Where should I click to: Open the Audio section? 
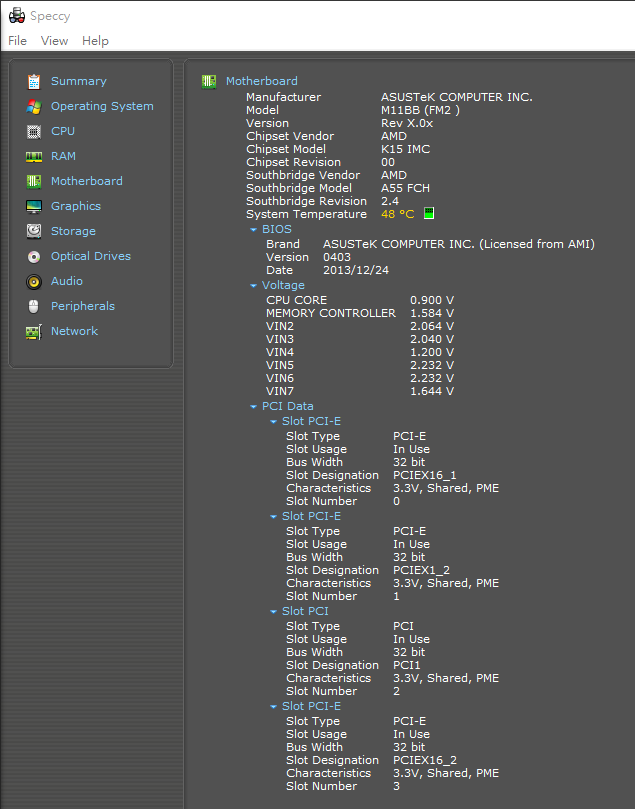[67, 281]
